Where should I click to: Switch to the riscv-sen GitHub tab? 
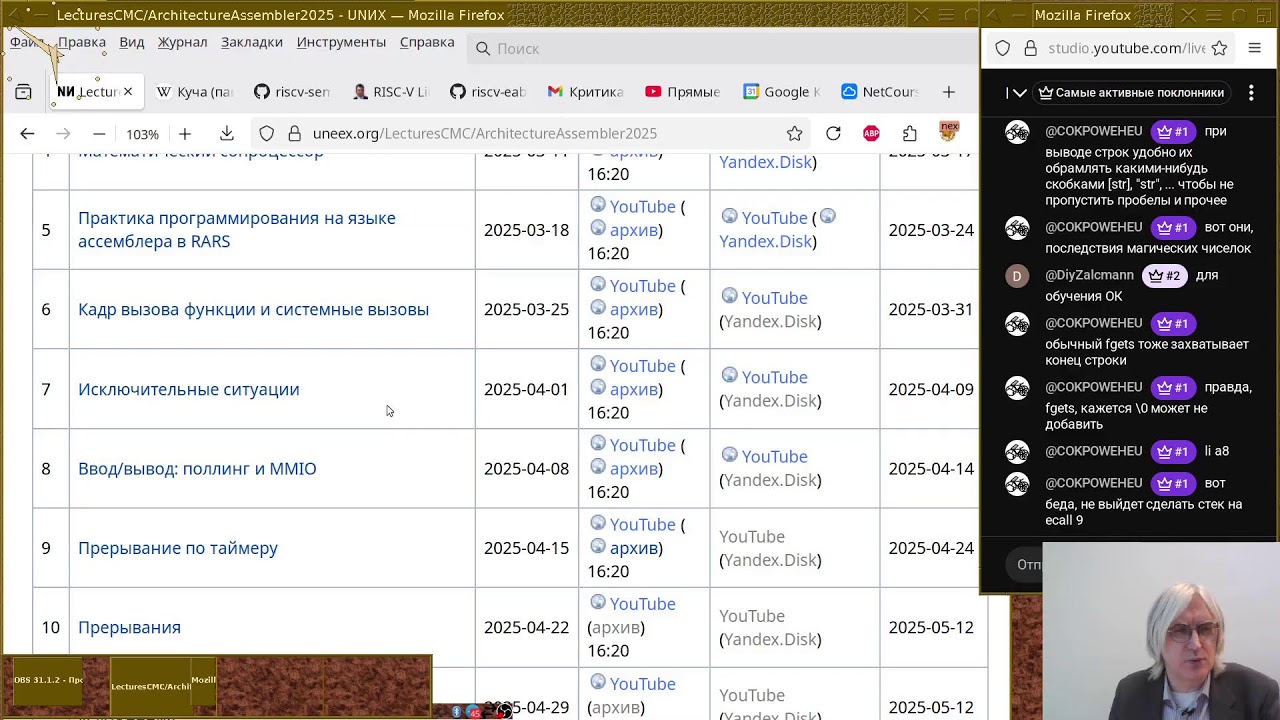[292, 92]
